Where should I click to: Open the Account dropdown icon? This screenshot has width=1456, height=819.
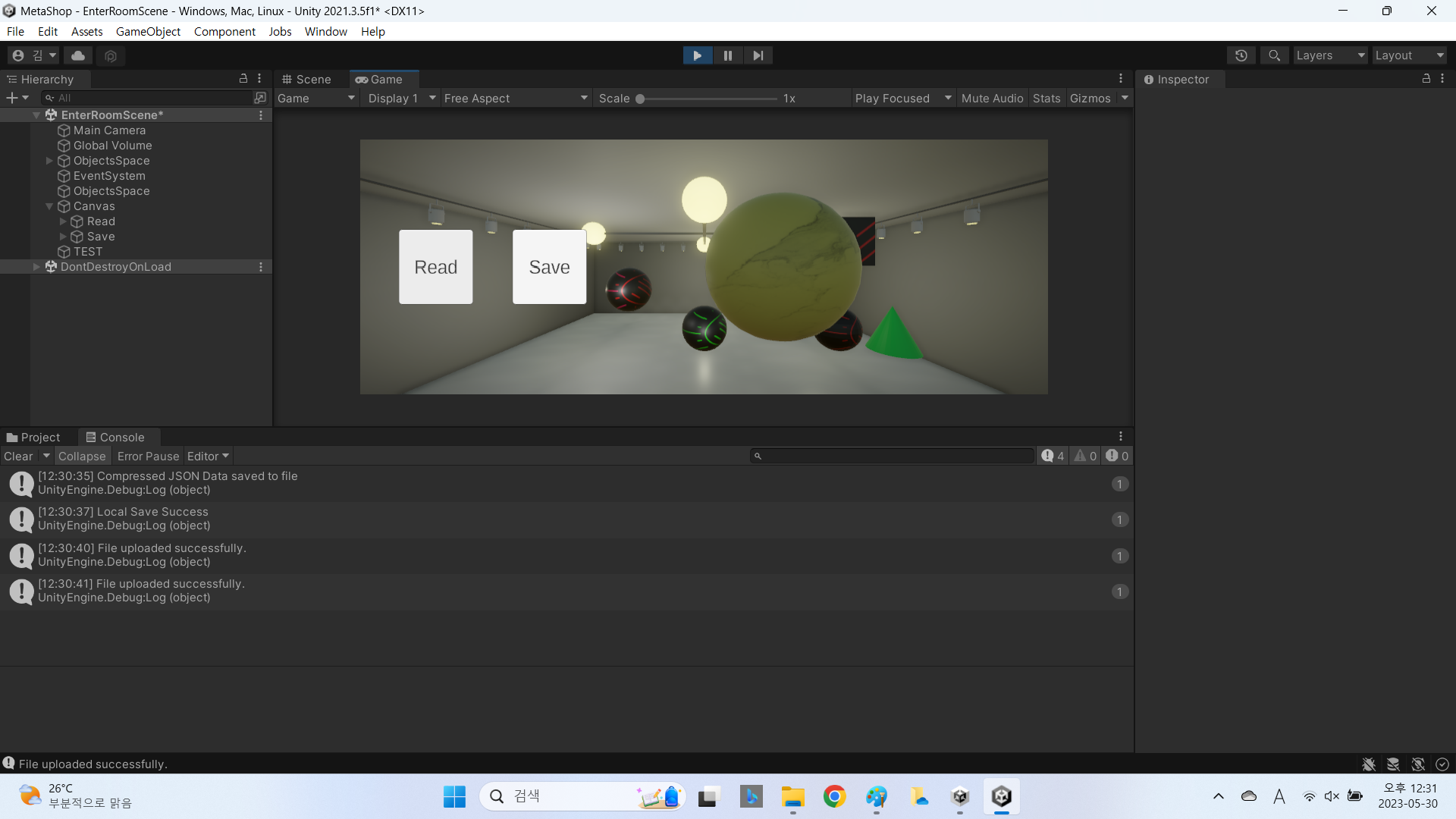pyautogui.click(x=33, y=55)
